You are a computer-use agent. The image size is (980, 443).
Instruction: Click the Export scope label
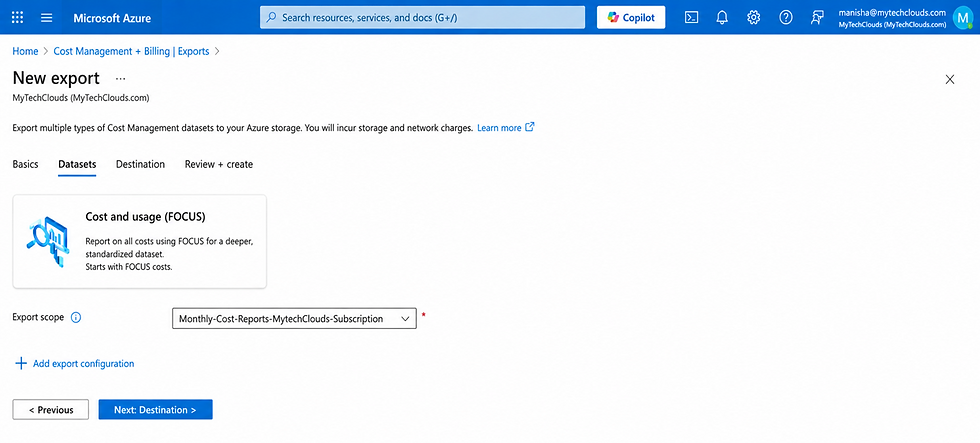coord(38,317)
